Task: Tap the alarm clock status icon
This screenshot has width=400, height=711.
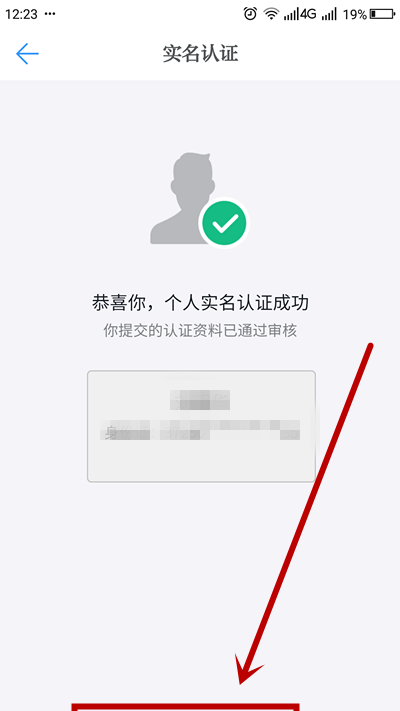Action: [250, 14]
